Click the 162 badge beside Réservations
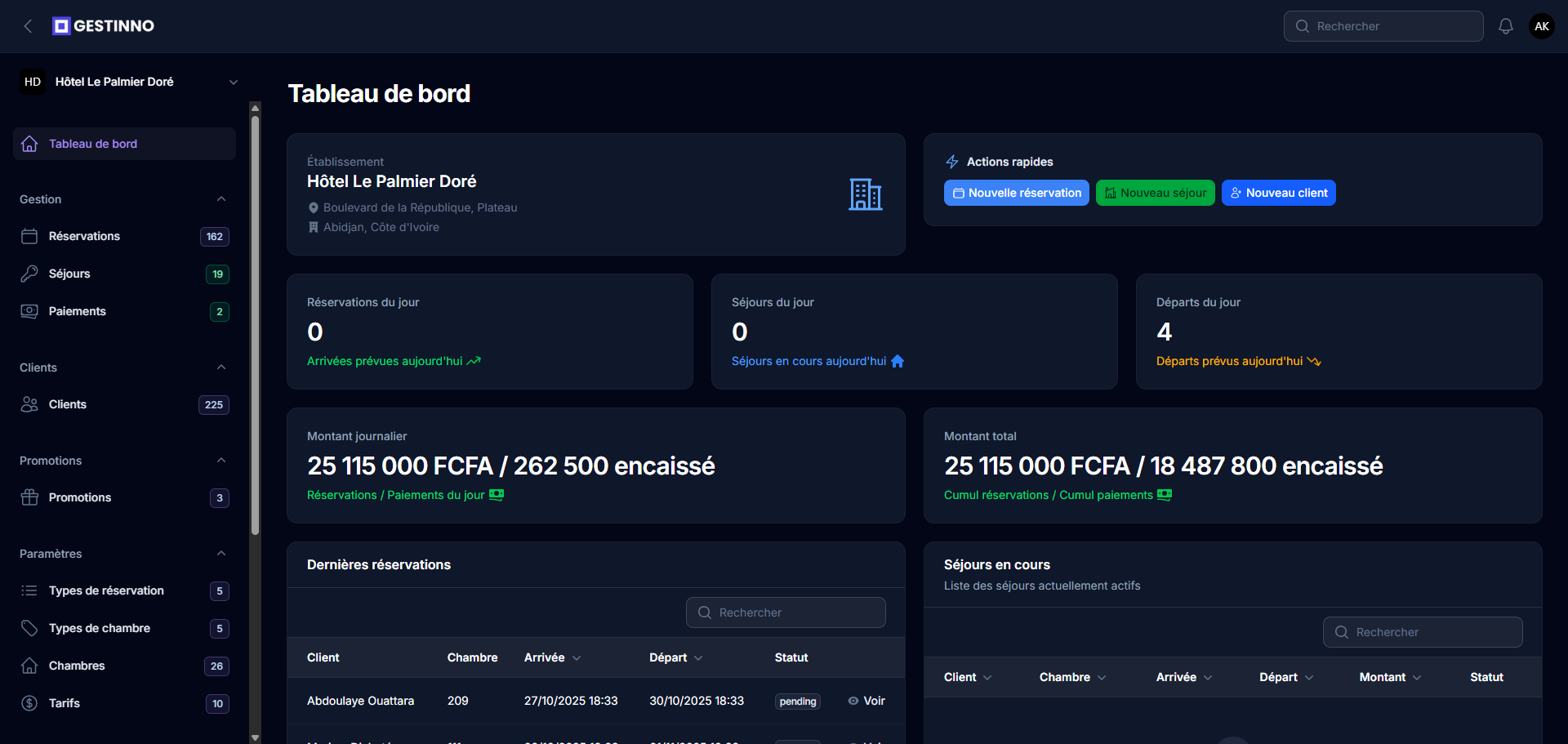This screenshot has height=744, width=1568. tap(215, 237)
